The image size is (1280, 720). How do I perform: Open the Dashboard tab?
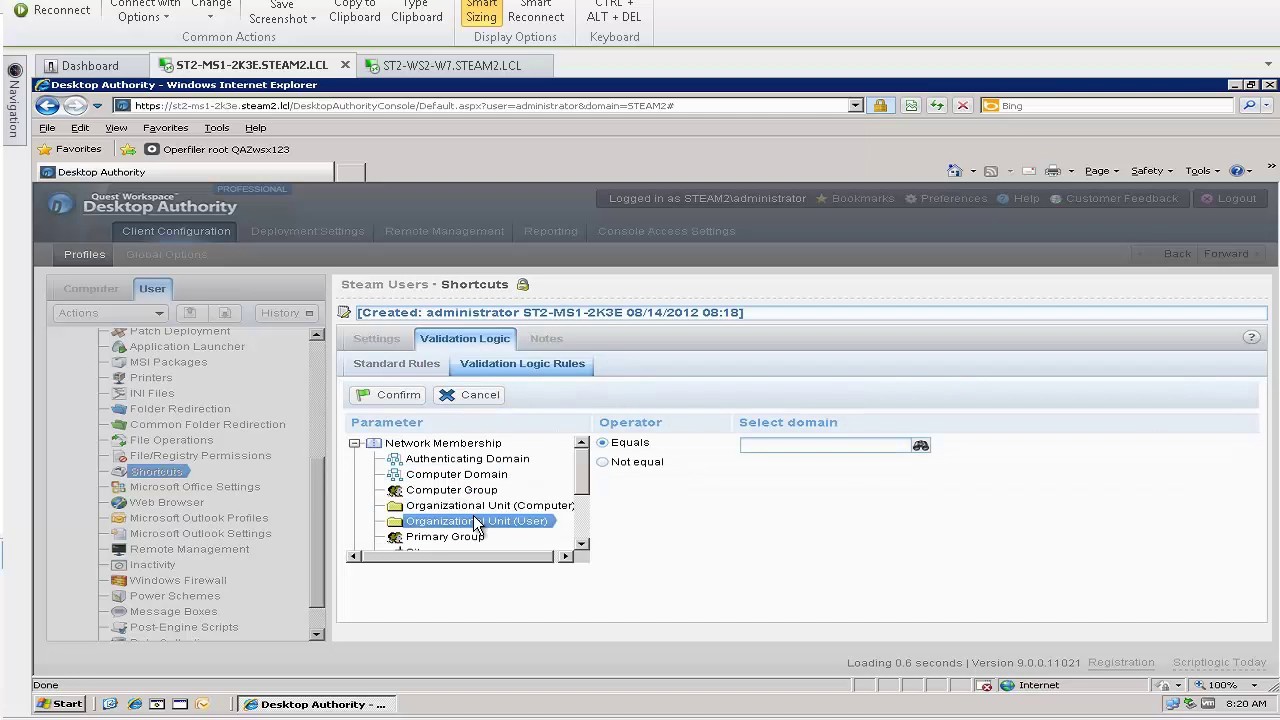pyautogui.click(x=90, y=65)
